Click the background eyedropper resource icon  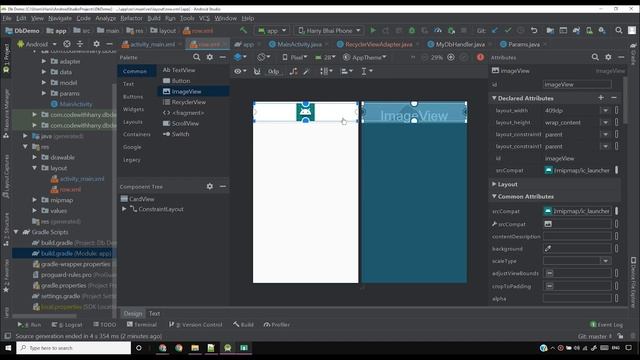[x=548, y=248]
